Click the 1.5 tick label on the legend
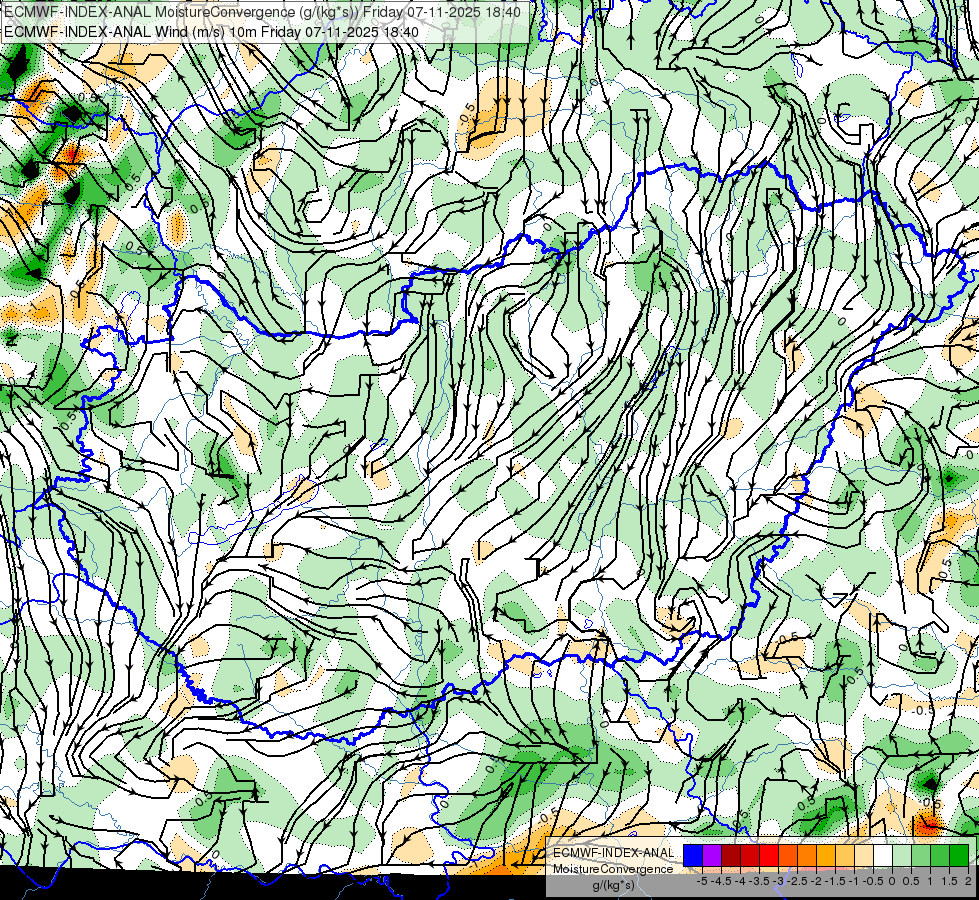Screen dimensions: 979x900 click(x=948, y=881)
